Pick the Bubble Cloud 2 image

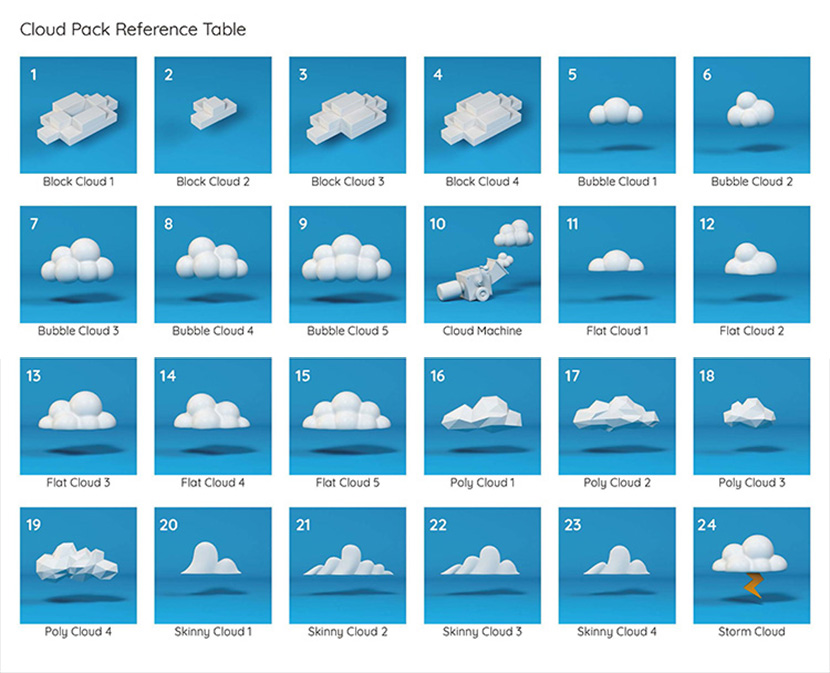752,115
